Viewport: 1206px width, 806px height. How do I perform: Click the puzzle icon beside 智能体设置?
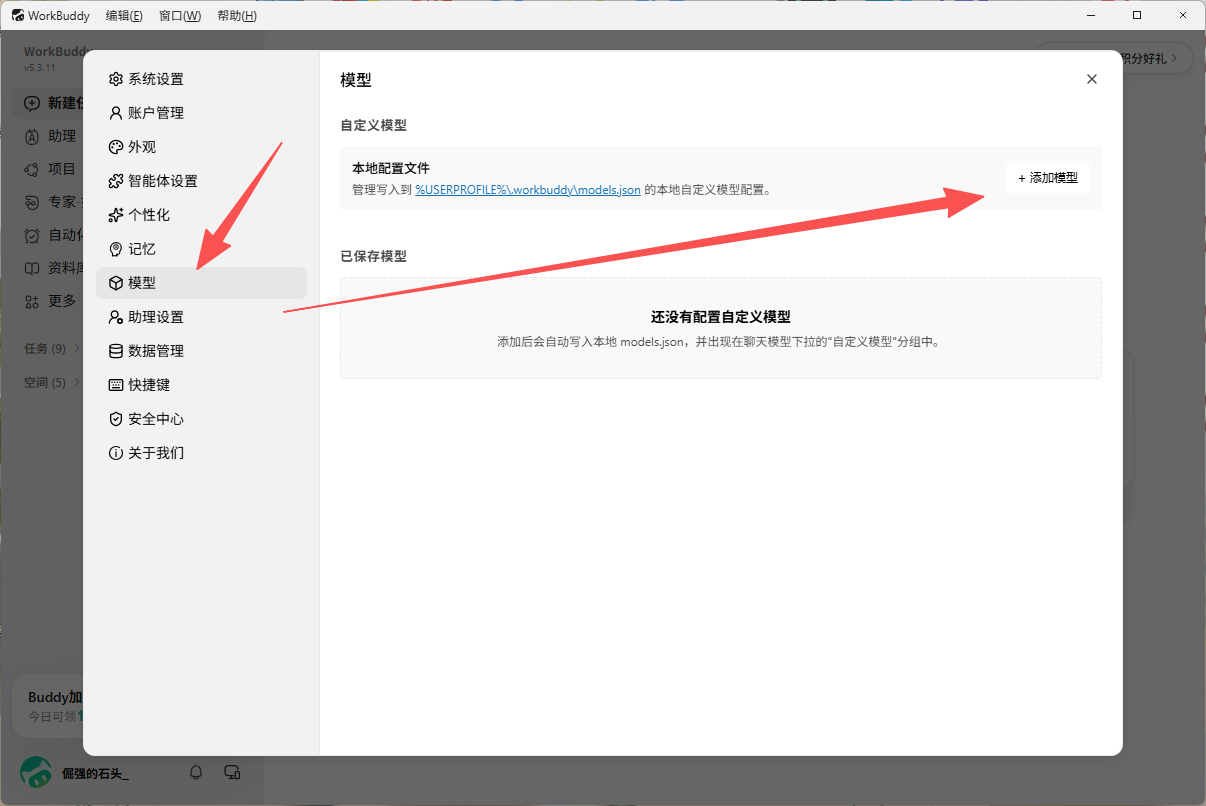coord(116,181)
